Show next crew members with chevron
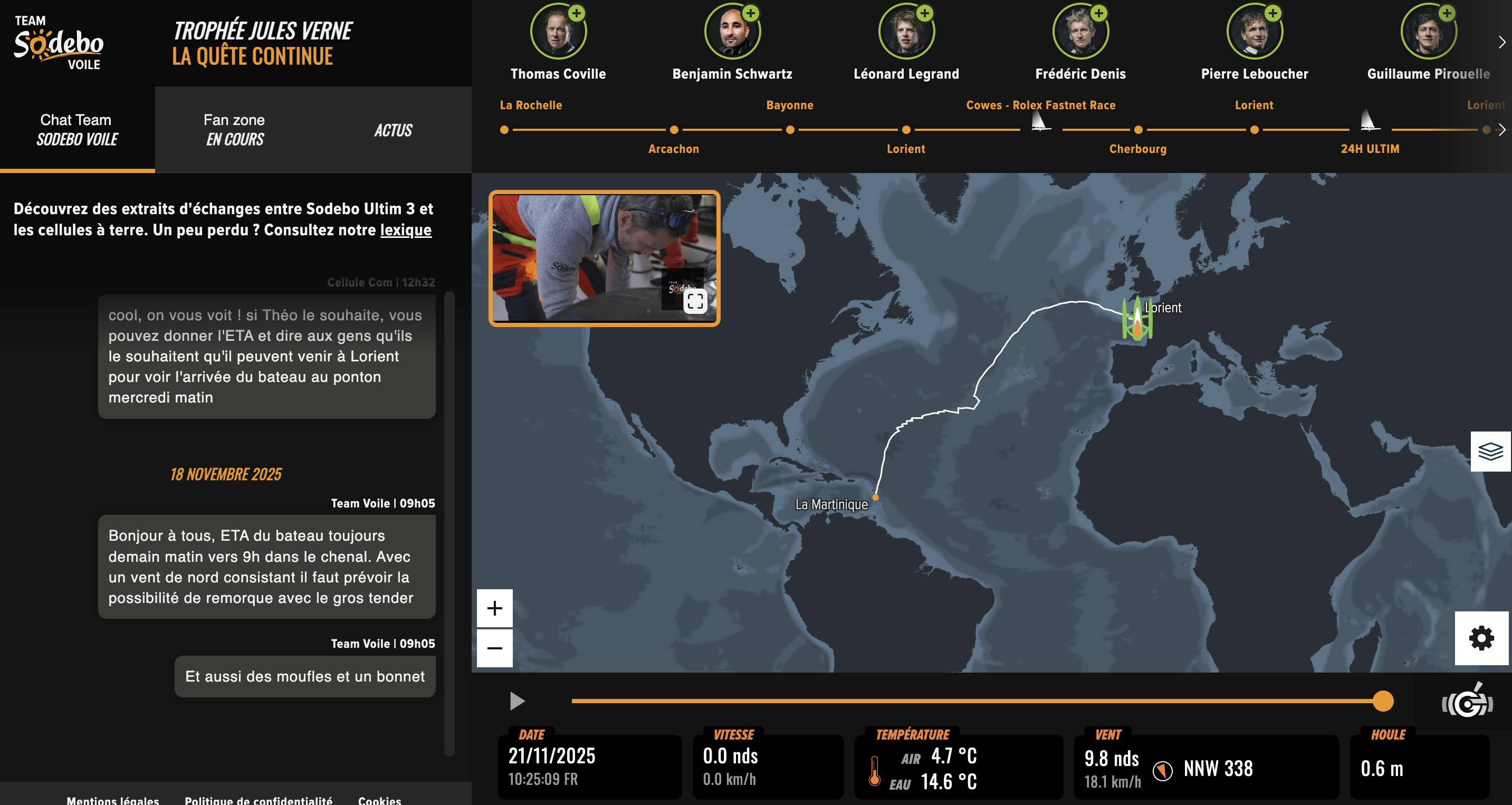The image size is (1512, 805). [1501, 42]
